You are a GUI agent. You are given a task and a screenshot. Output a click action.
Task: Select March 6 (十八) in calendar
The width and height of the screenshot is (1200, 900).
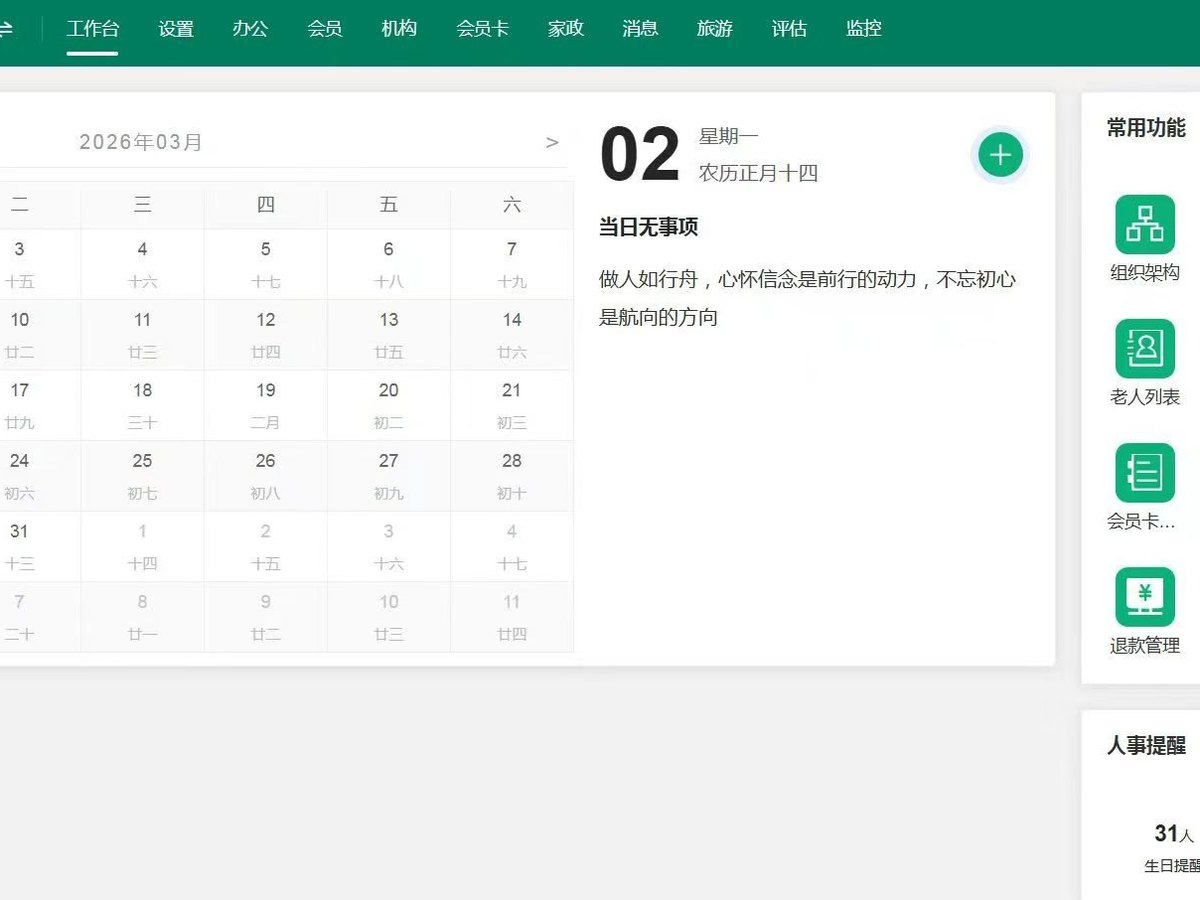tap(388, 264)
